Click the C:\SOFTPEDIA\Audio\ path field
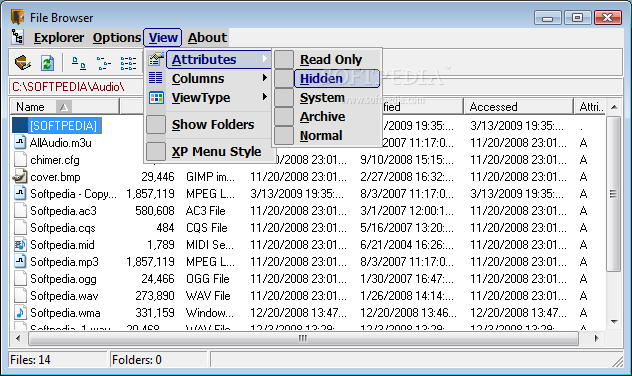The width and height of the screenshot is (632, 376). coord(76,87)
